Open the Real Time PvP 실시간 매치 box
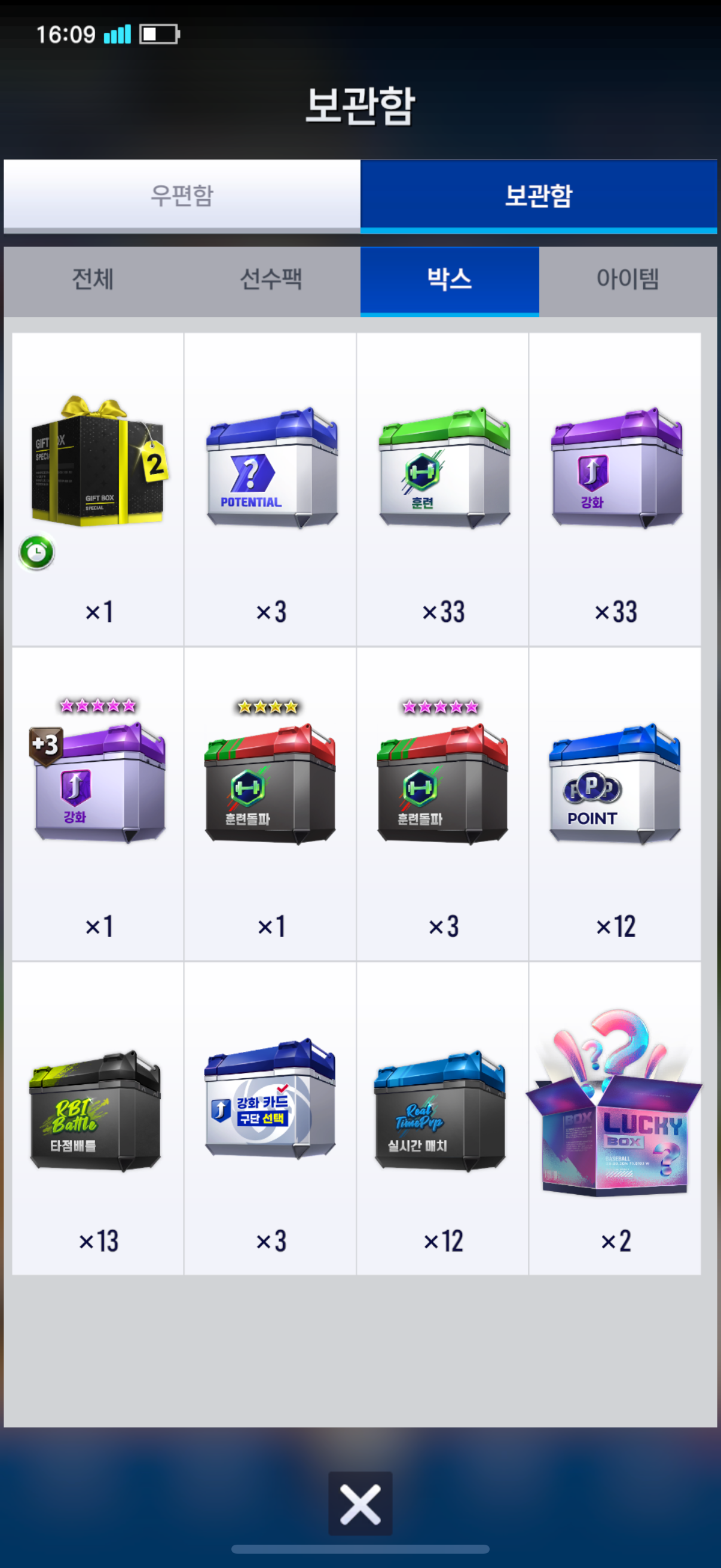 tap(442, 1119)
